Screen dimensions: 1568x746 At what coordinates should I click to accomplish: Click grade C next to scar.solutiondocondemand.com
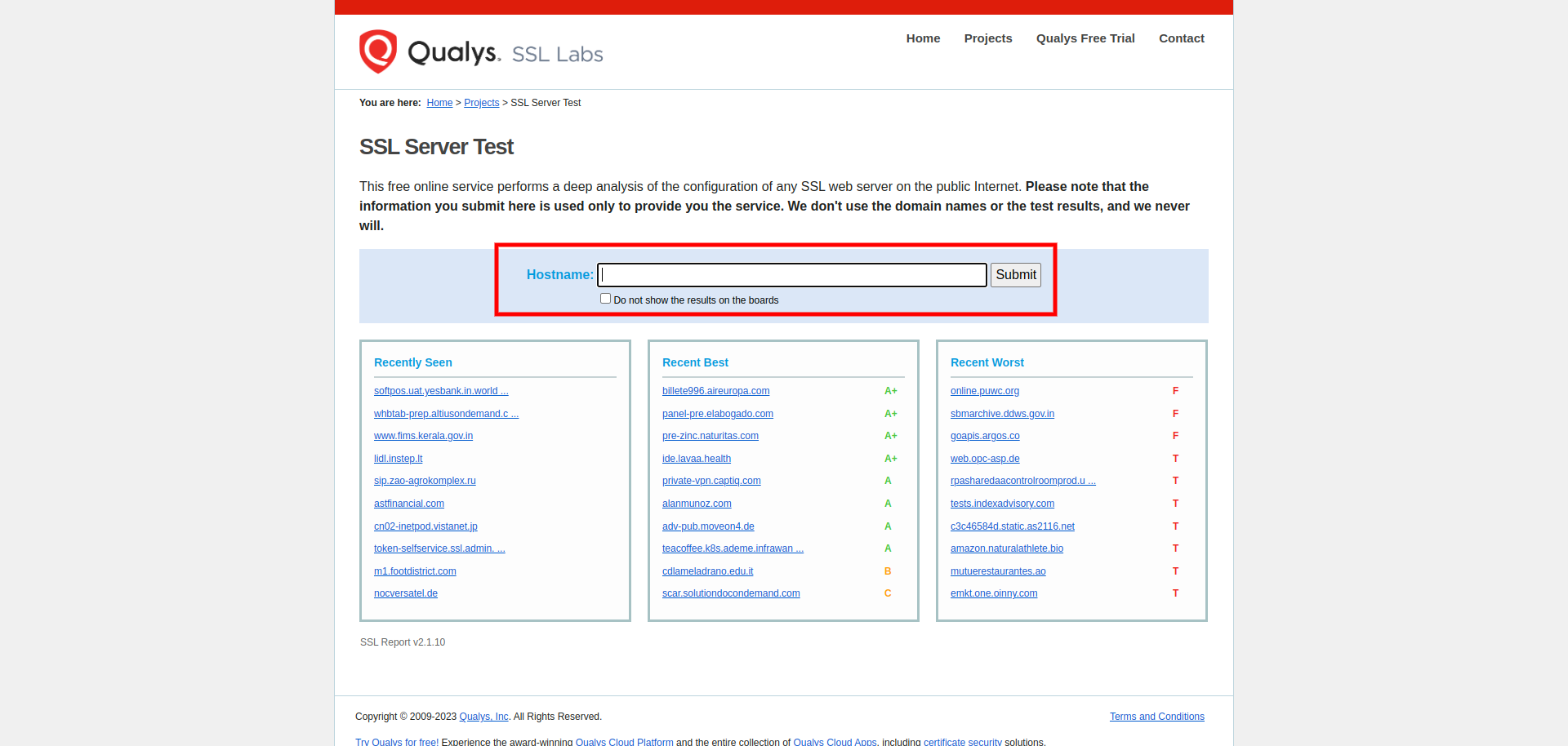click(888, 593)
